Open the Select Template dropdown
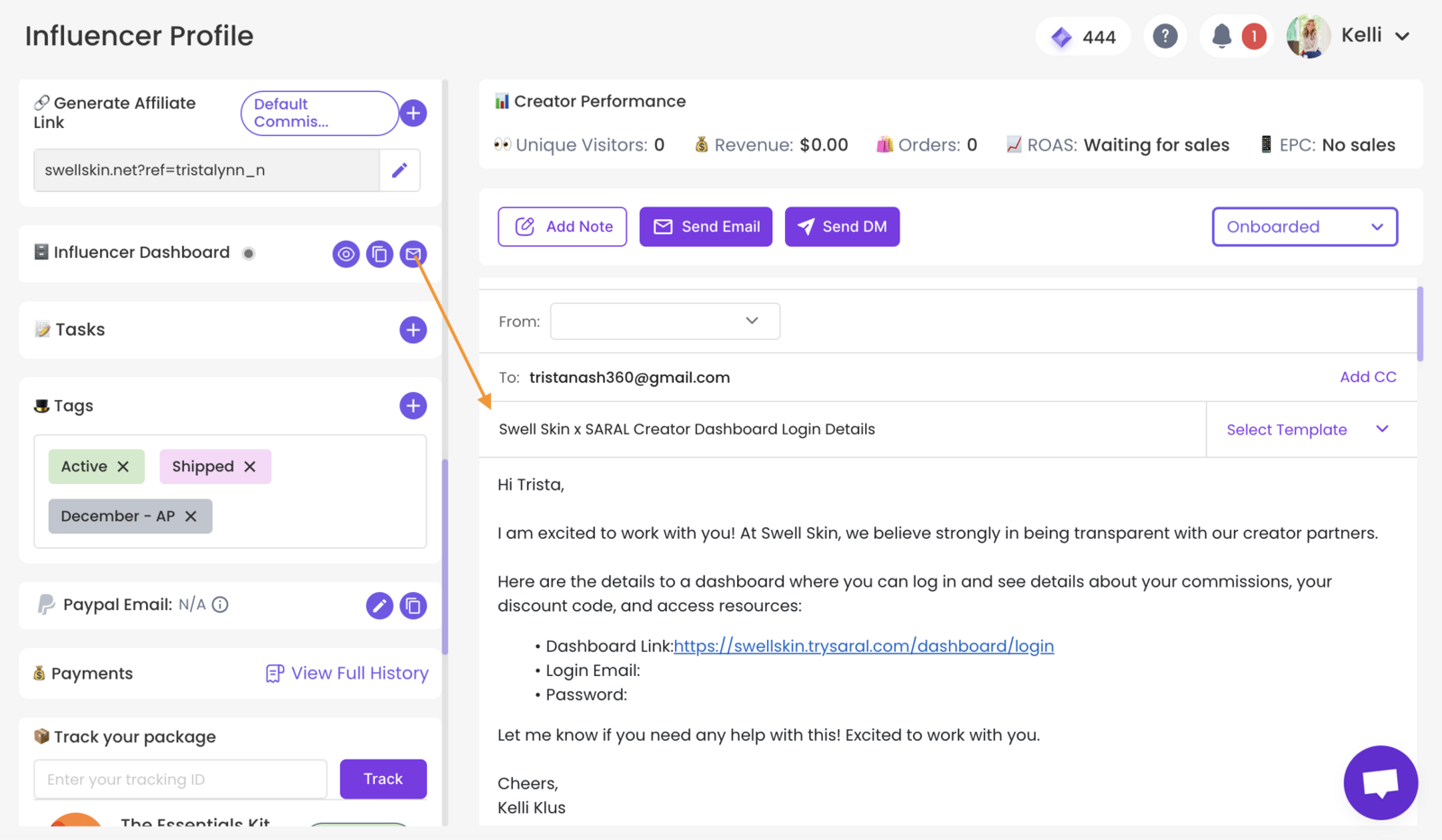Image resolution: width=1442 pixels, height=840 pixels. (1307, 430)
